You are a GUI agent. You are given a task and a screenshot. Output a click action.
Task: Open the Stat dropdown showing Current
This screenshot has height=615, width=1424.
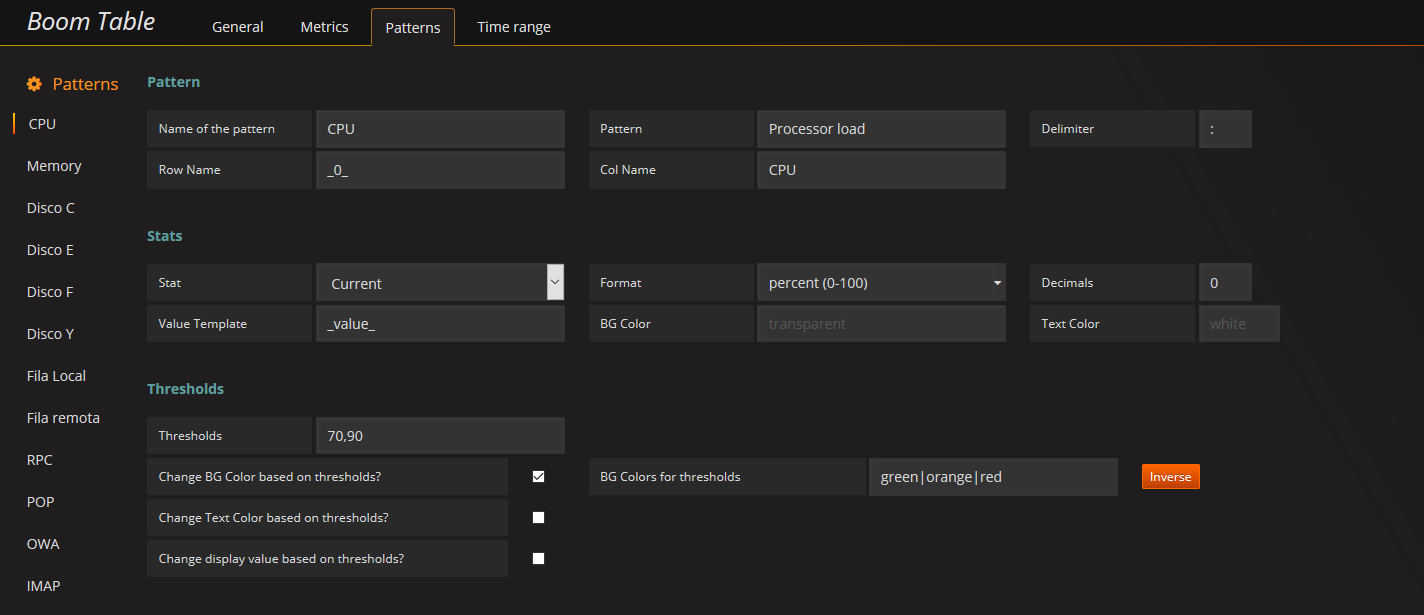coord(441,283)
